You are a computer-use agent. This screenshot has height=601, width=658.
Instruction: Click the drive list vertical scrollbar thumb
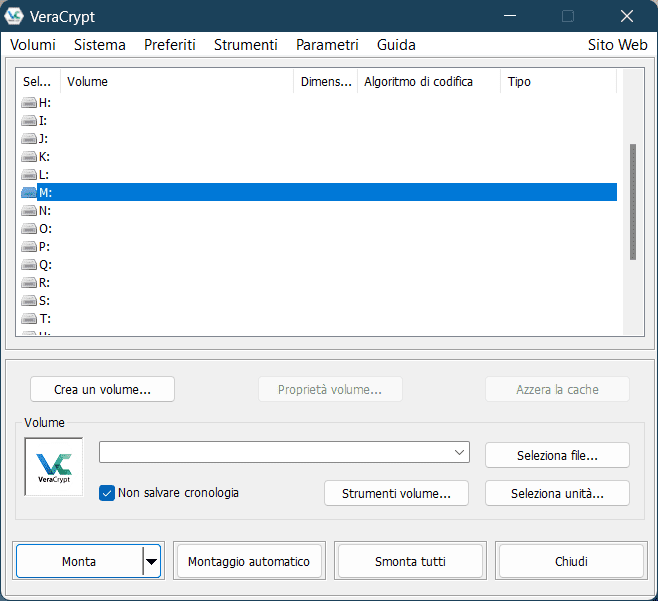(x=633, y=202)
